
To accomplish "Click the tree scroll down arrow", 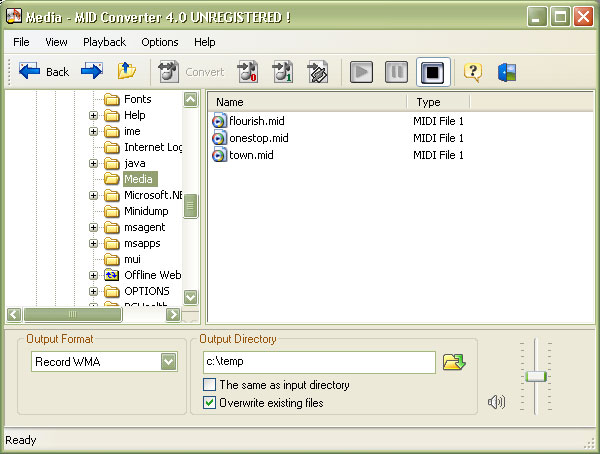I will coord(191,297).
